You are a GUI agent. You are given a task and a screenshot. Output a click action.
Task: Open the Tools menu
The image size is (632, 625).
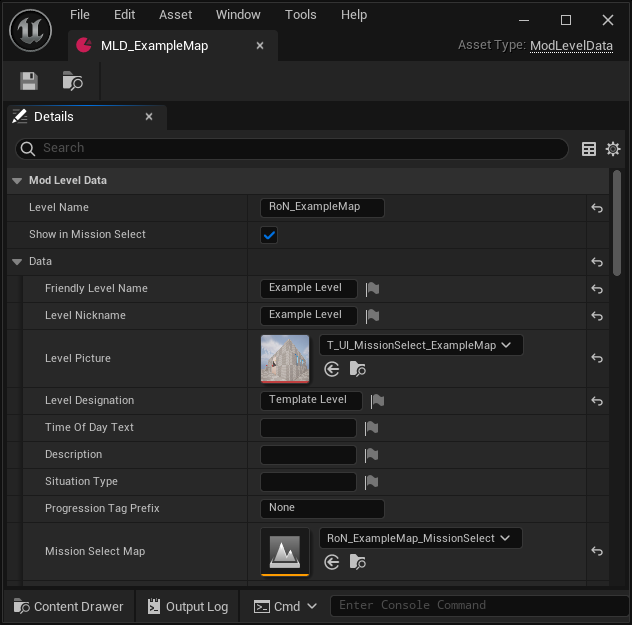pyautogui.click(x=300, y=15)
